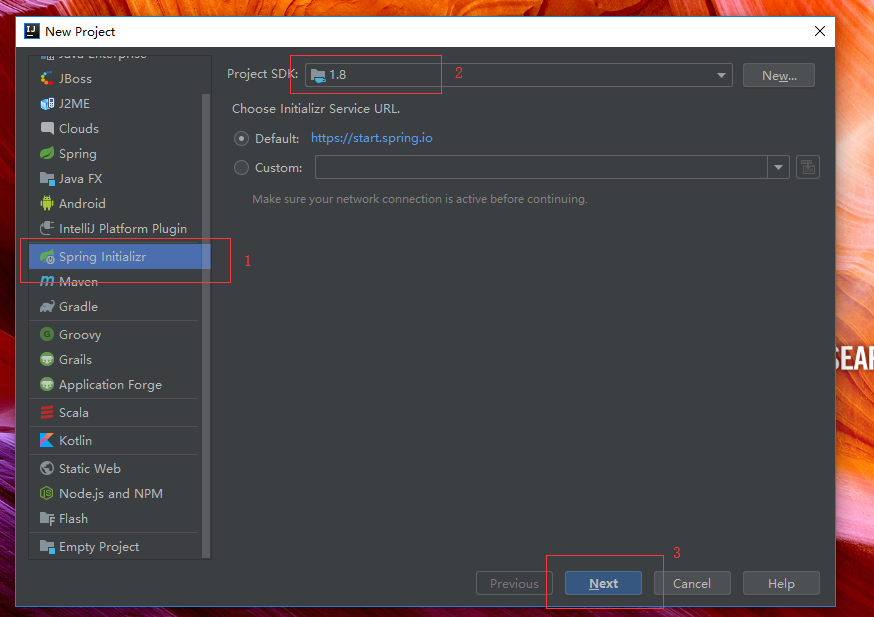The width and height of the screenshot is (874, 617).
Task: Close the New Project dialog
Action: pos(819,31)
